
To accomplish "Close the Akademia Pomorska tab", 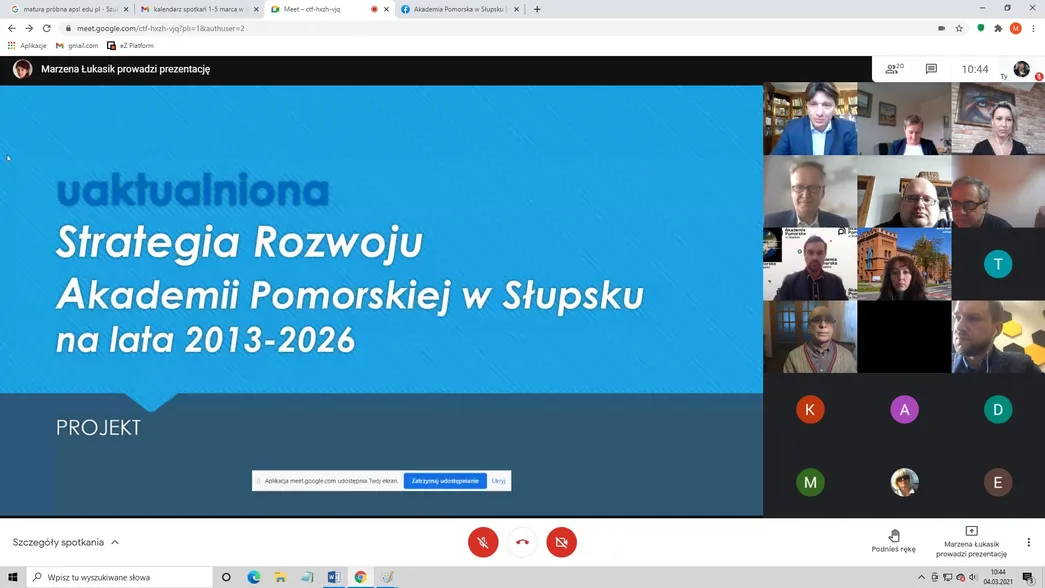I will 516,9.
